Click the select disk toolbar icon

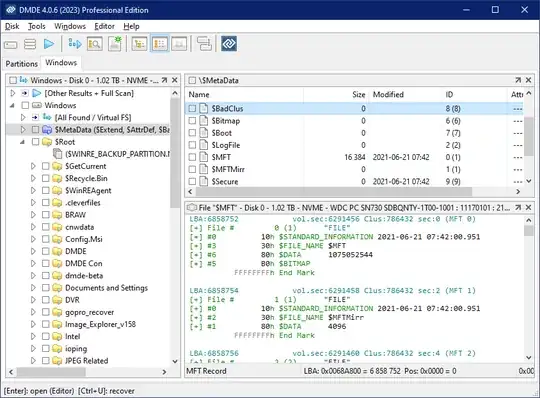pos(11,44)
